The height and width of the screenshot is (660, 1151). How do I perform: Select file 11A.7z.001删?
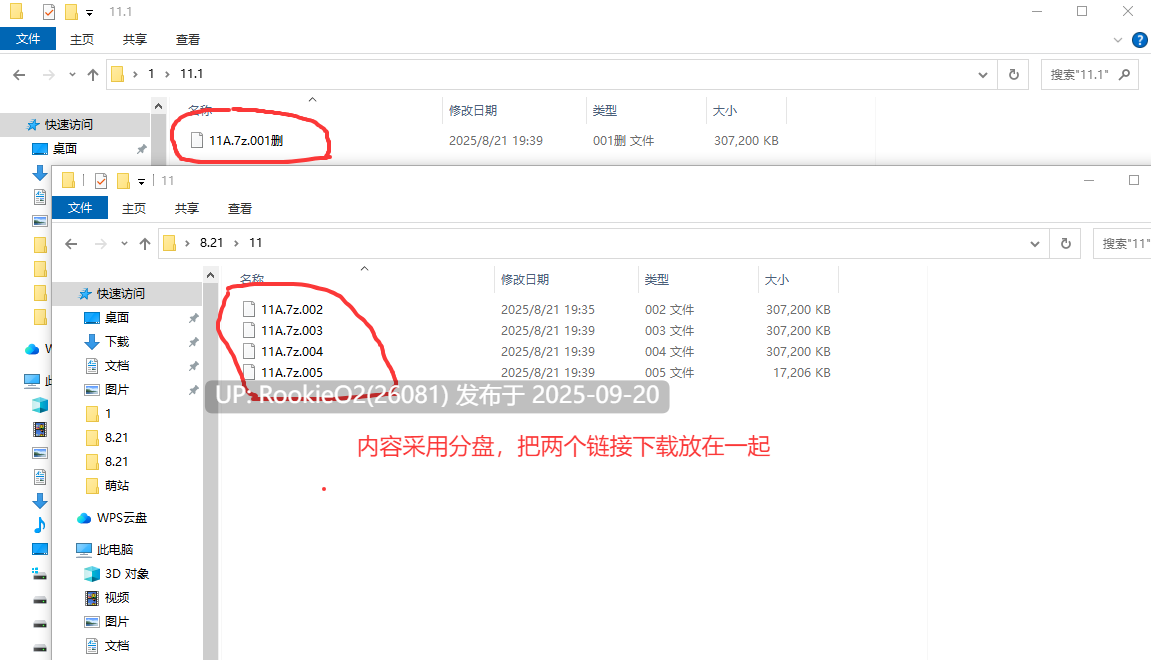[246, 140]
